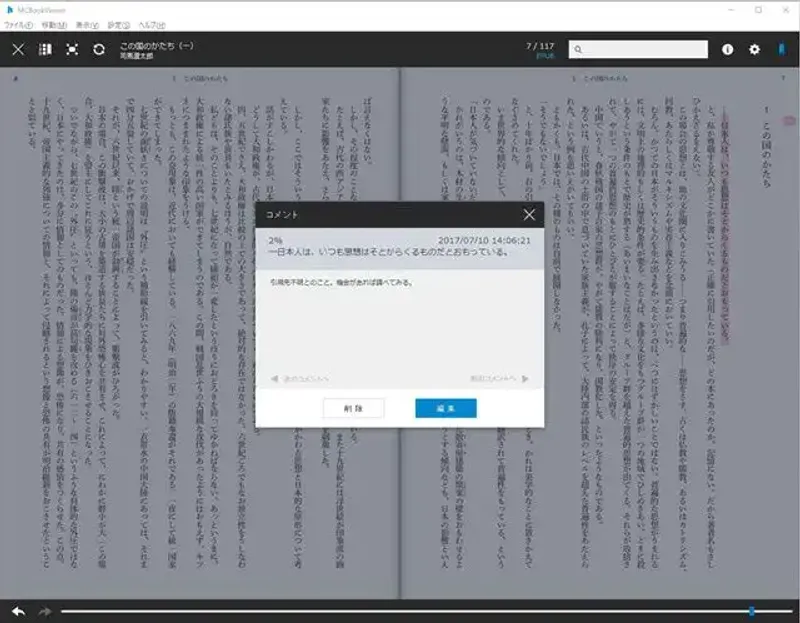800x623 pixels.
Task: Click the reading progress slider handle
Action: click(x=751, y=611)
